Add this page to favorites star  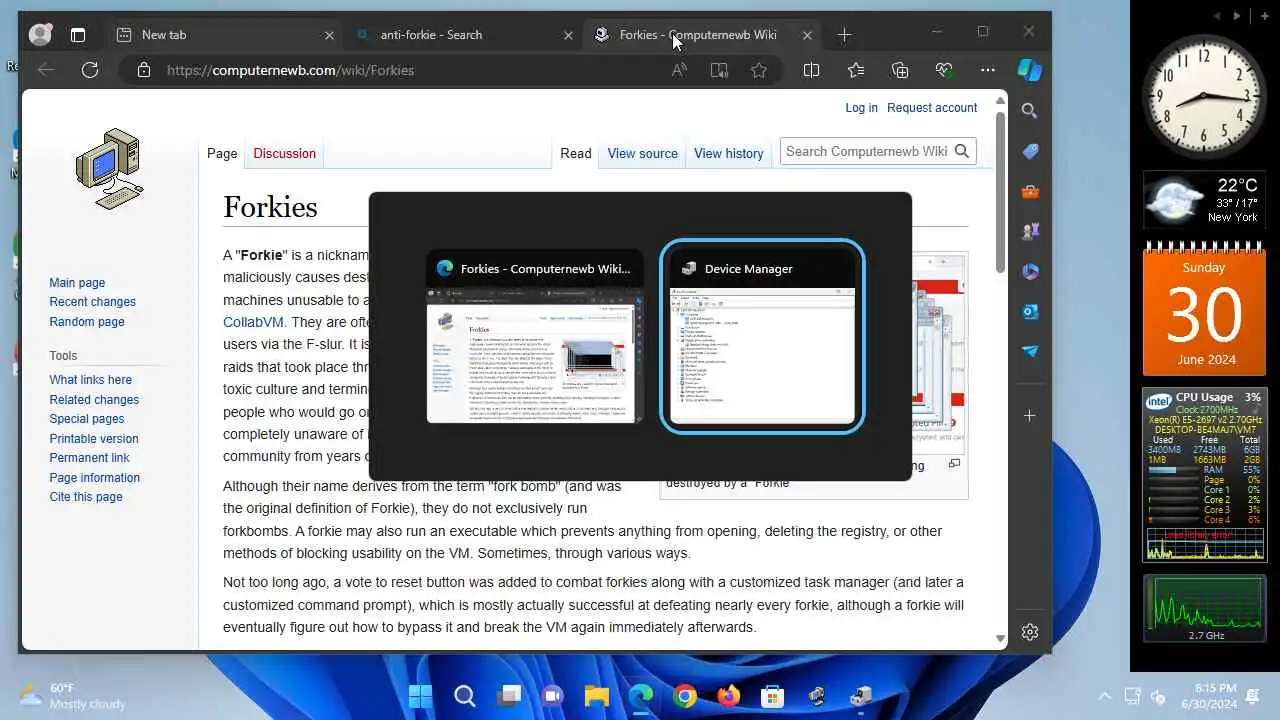pos(759,70)
